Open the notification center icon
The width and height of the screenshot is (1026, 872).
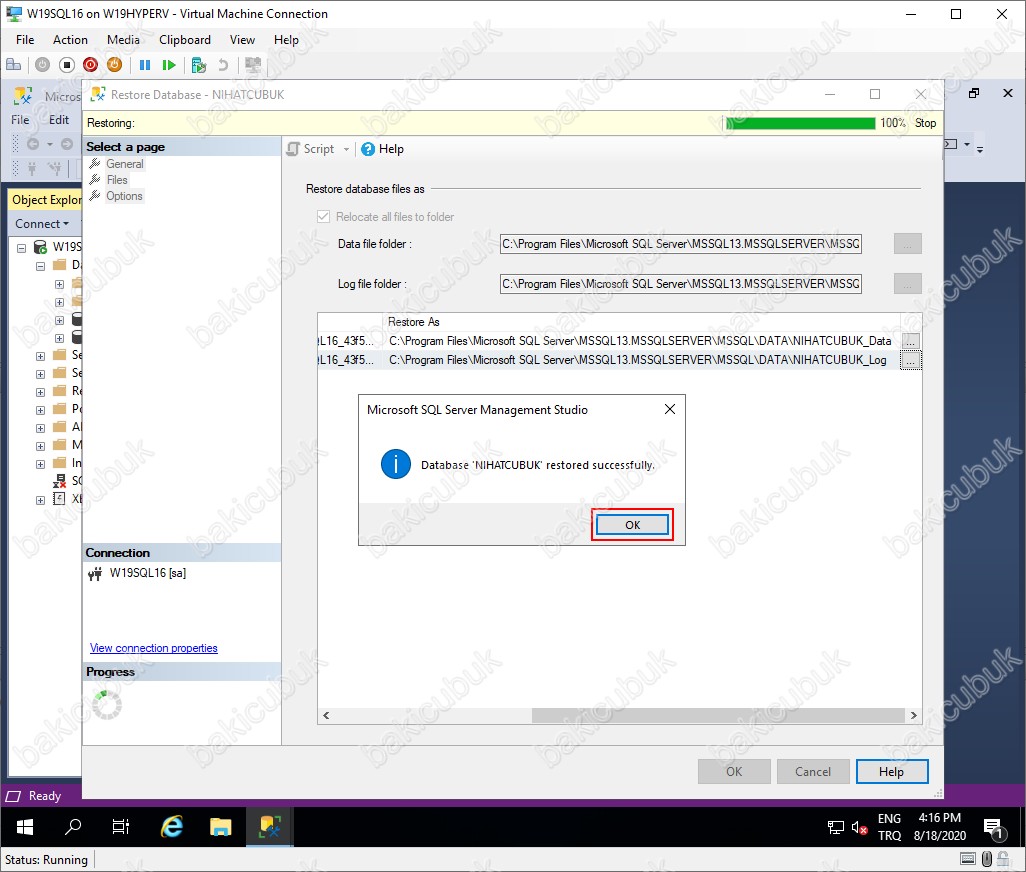(x=994, y=828)
